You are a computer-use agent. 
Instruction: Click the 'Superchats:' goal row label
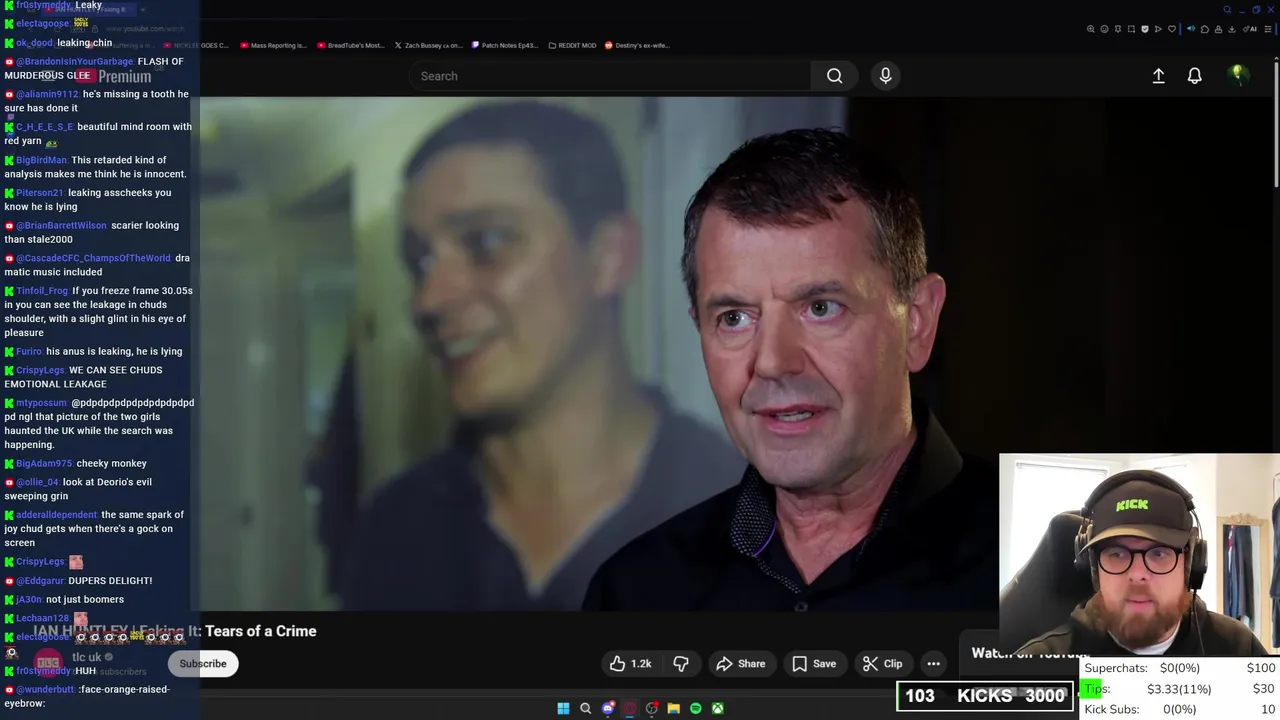pos(1116,668)
